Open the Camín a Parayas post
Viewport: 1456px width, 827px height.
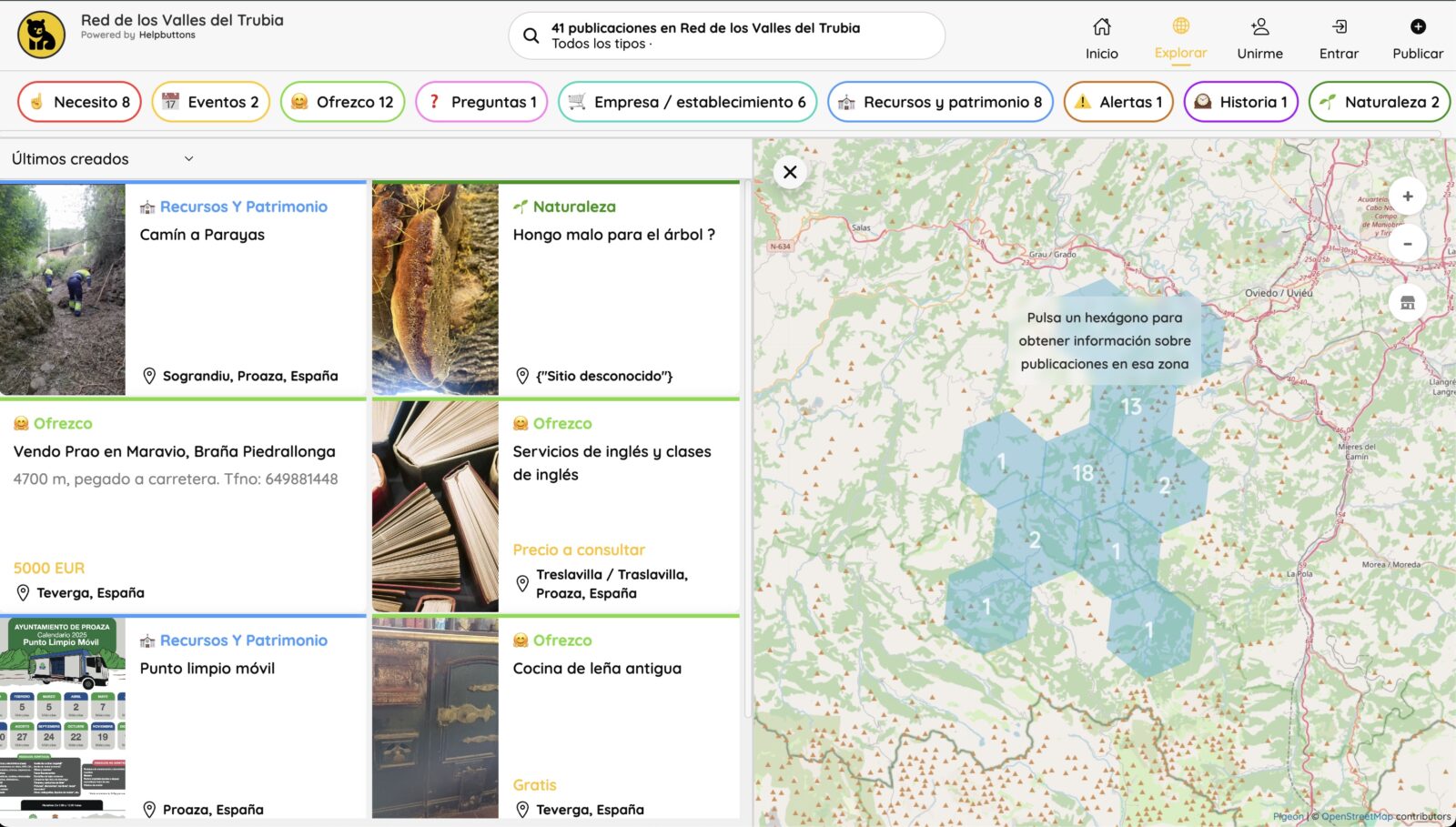tap(202, 235)
